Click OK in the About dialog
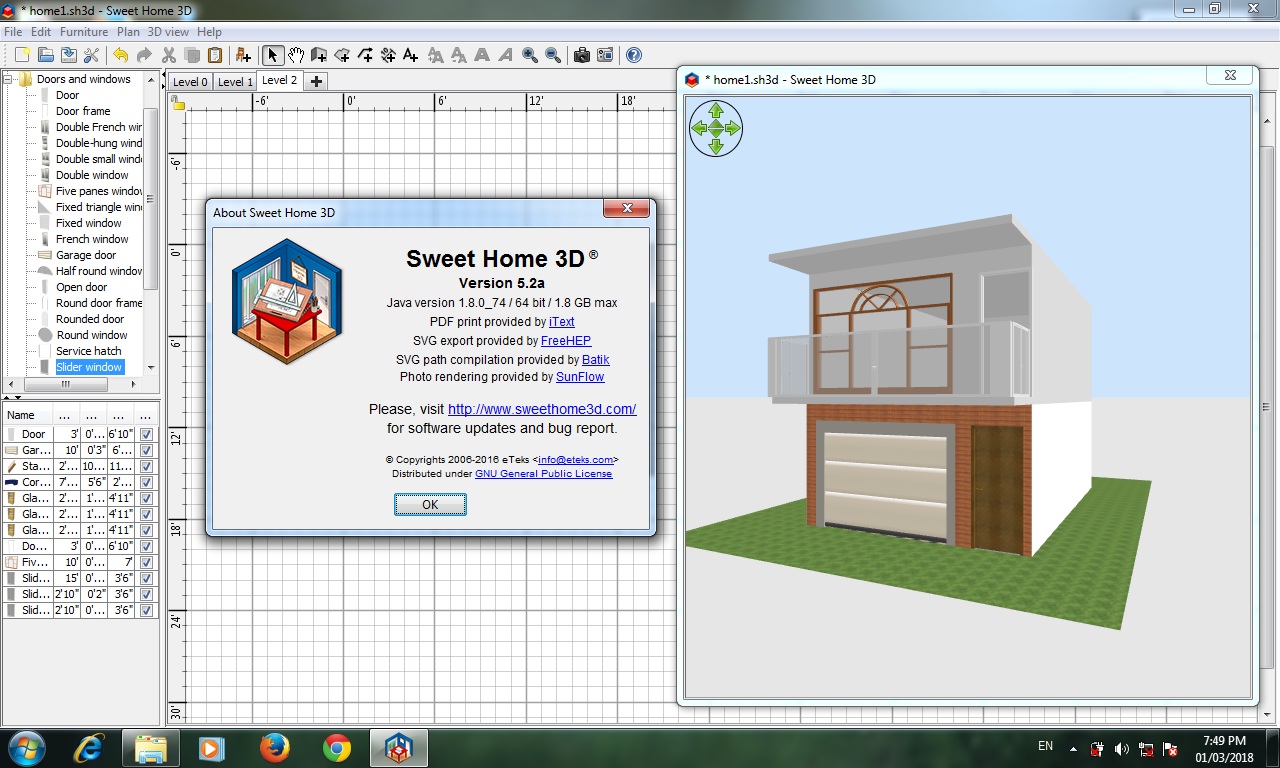Image resolution: width=1280 pixels, height=768 pixels. [x=430, y=504]
